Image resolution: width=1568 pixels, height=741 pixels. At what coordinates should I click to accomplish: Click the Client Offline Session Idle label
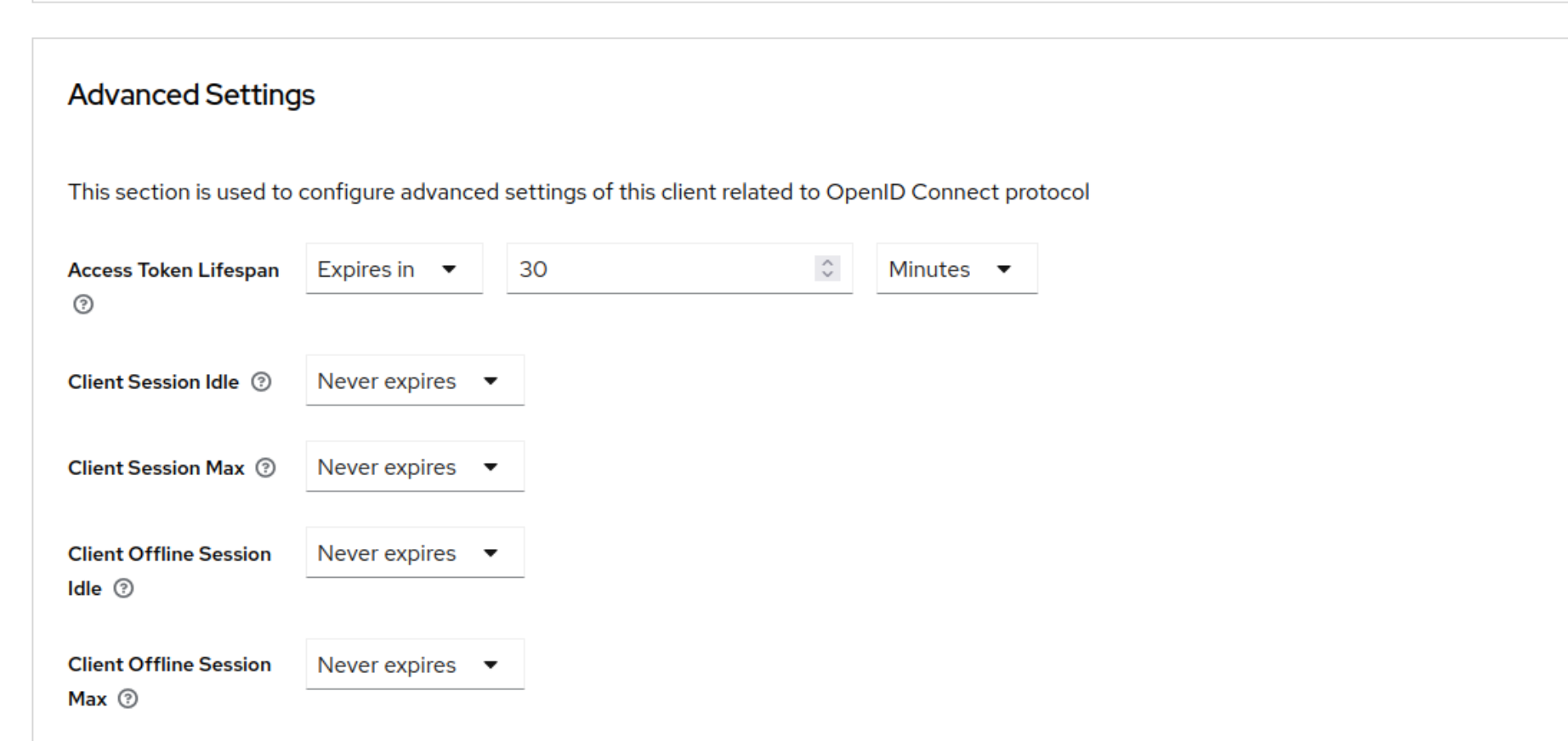point(169,554)
